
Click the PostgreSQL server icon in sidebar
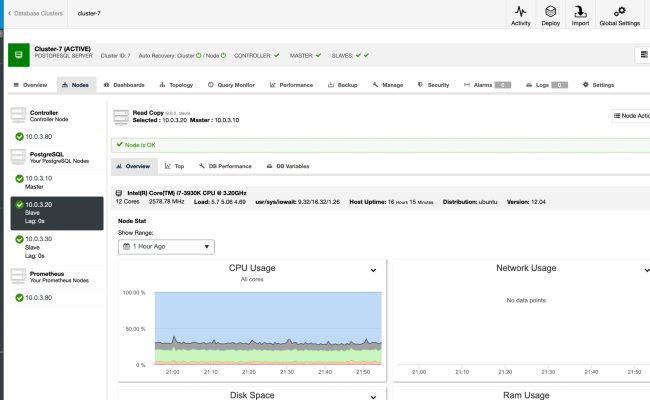tap(18, 157)
